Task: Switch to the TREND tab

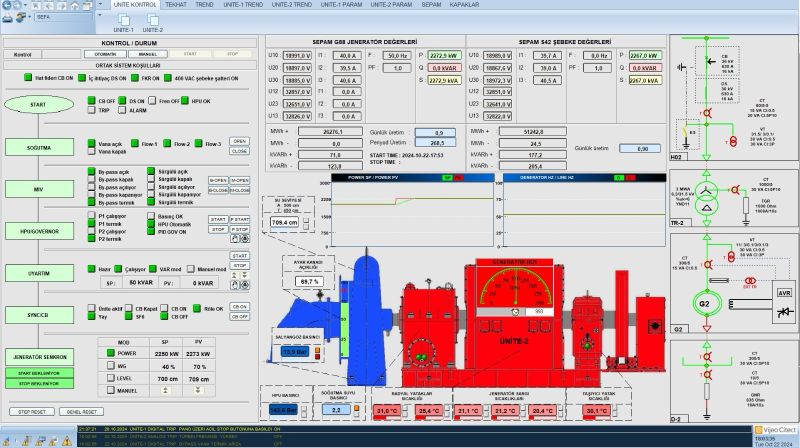Action: (205, 5)
